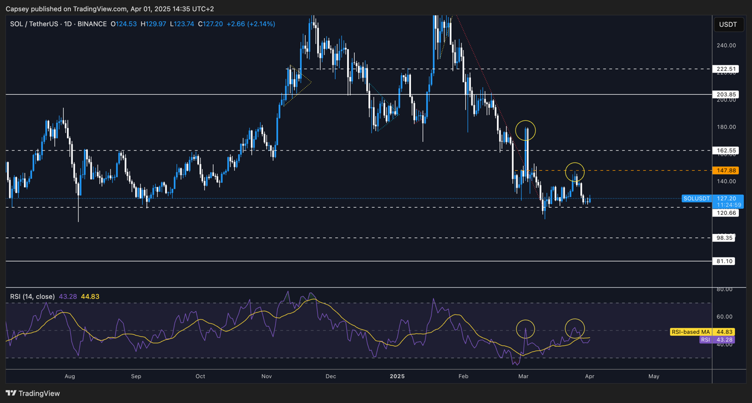Click the RSI-based MA 44.83 axis label
The height and width of the screenshot is (403, 752).
[x=704, y=332]
